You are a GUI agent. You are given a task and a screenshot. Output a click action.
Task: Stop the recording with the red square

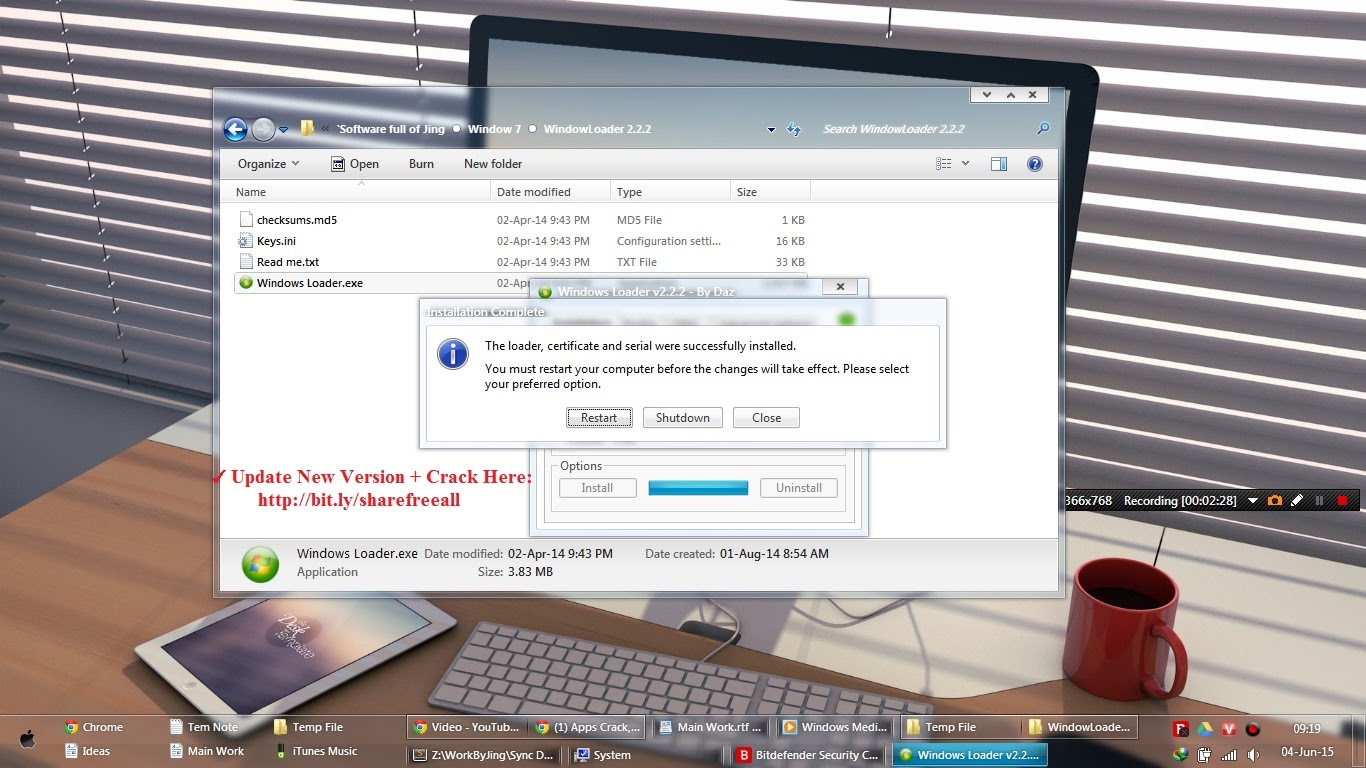pos(1342,500)
